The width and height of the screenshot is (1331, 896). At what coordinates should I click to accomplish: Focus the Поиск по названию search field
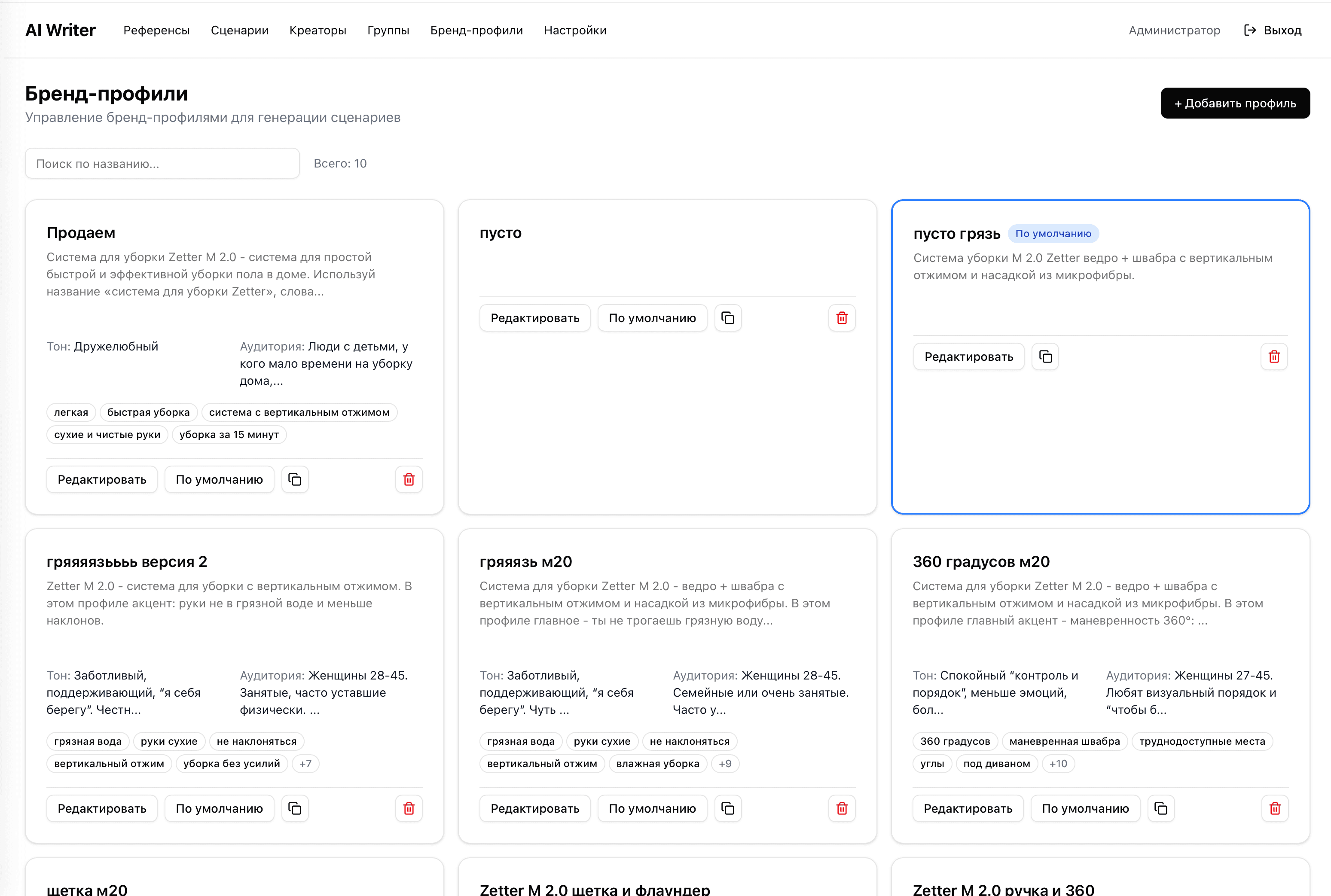tap(162, 164)
